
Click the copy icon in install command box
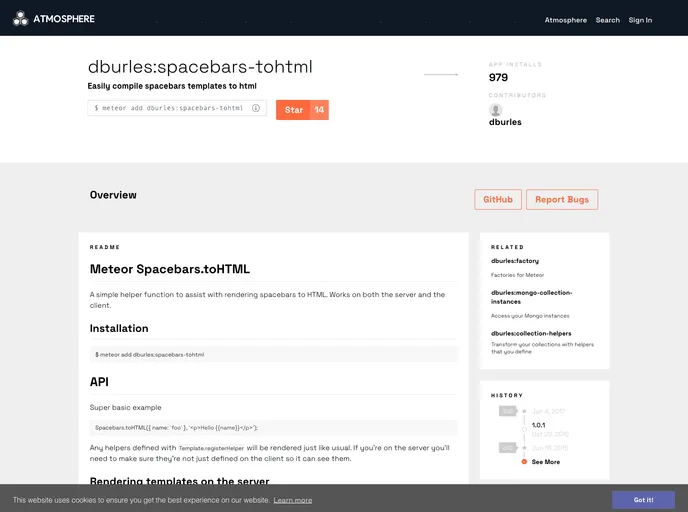pyautogui.click(x=256, y=108)
